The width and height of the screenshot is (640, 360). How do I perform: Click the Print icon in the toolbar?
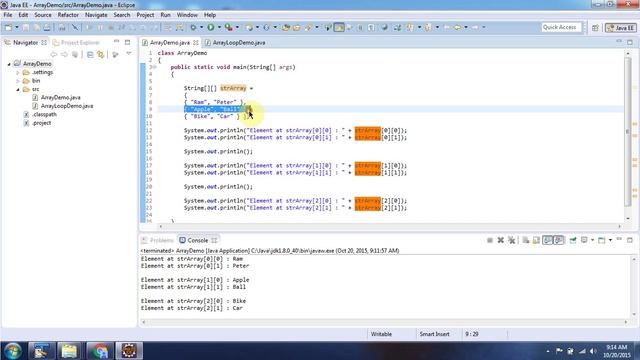pyautogui.click(x=47, y=27)
